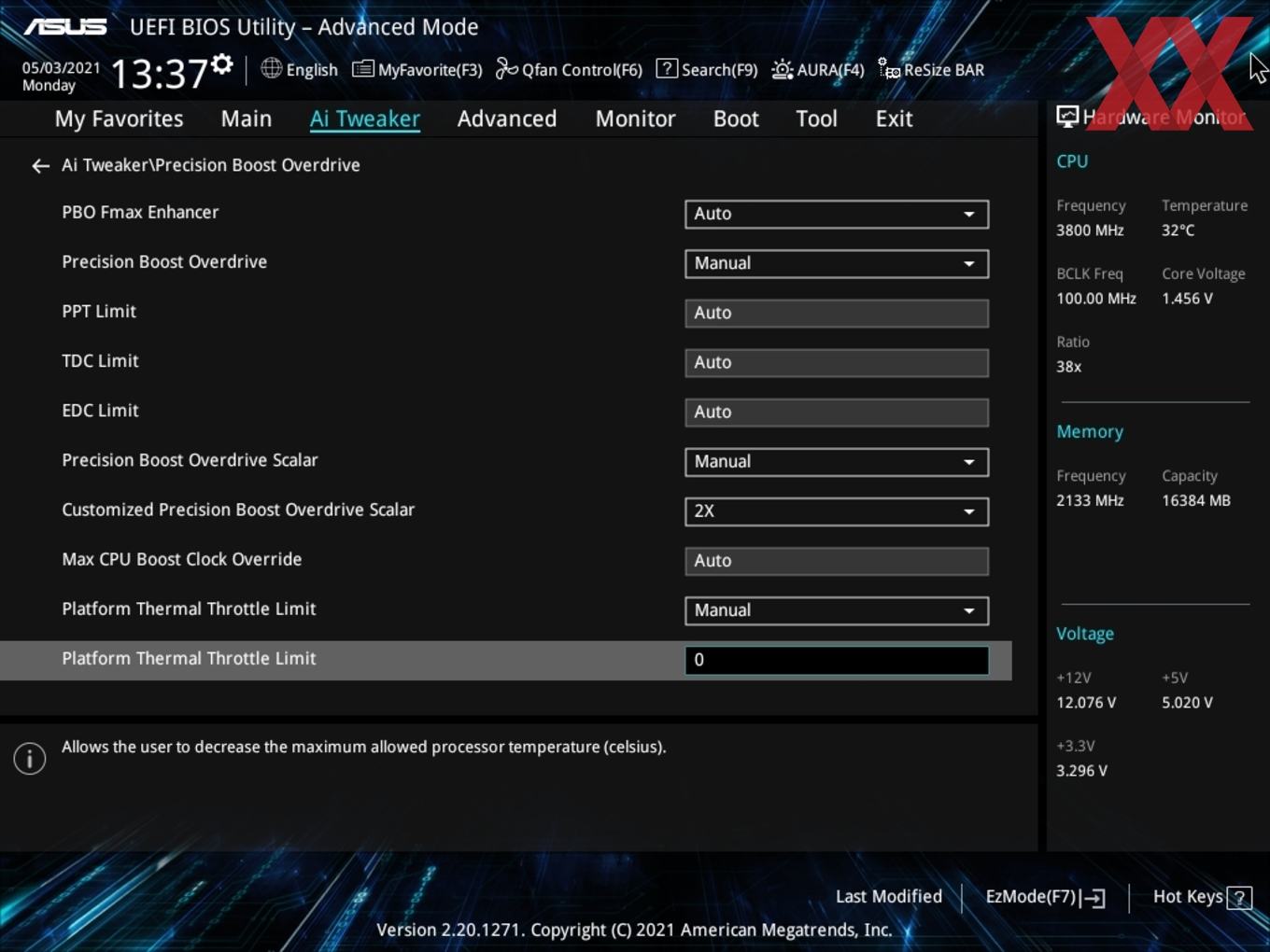Select Customized Precision Boost Overdrive Scalar label
Image resolution: width=1270 pixels, height=952 pixels.
pos(238,511)
